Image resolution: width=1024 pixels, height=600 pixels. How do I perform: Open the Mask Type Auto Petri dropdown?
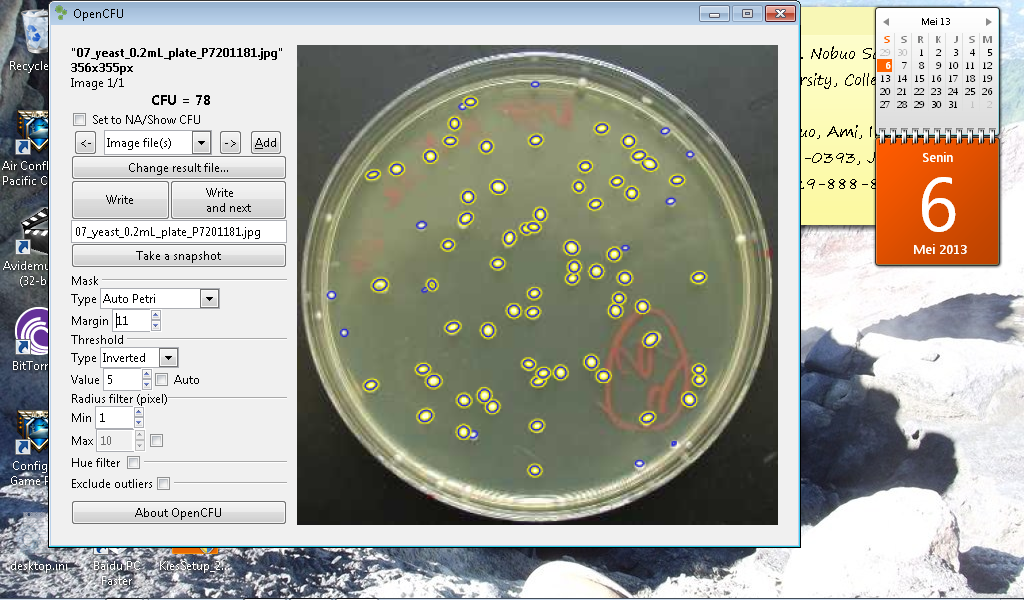pyautogui.click(x=209, y=298)
